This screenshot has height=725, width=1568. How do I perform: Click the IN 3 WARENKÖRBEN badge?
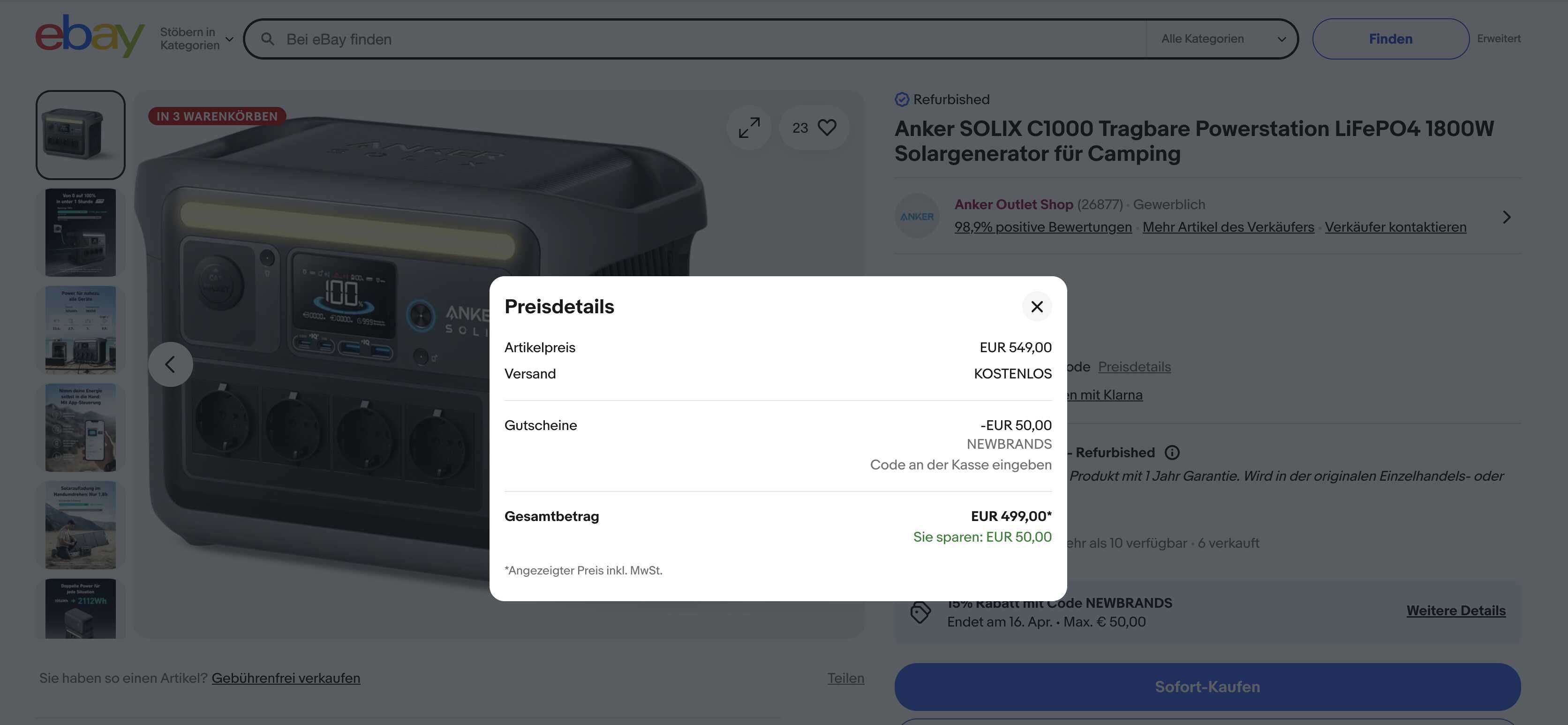pos(217,116)
